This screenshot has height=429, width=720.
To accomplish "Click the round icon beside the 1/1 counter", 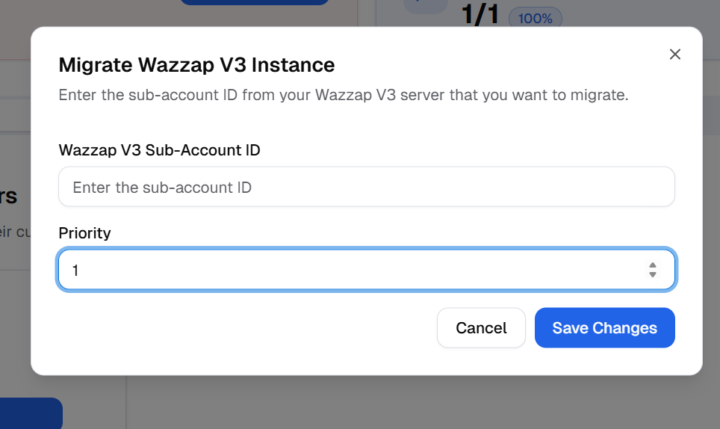I will (425, 6).
